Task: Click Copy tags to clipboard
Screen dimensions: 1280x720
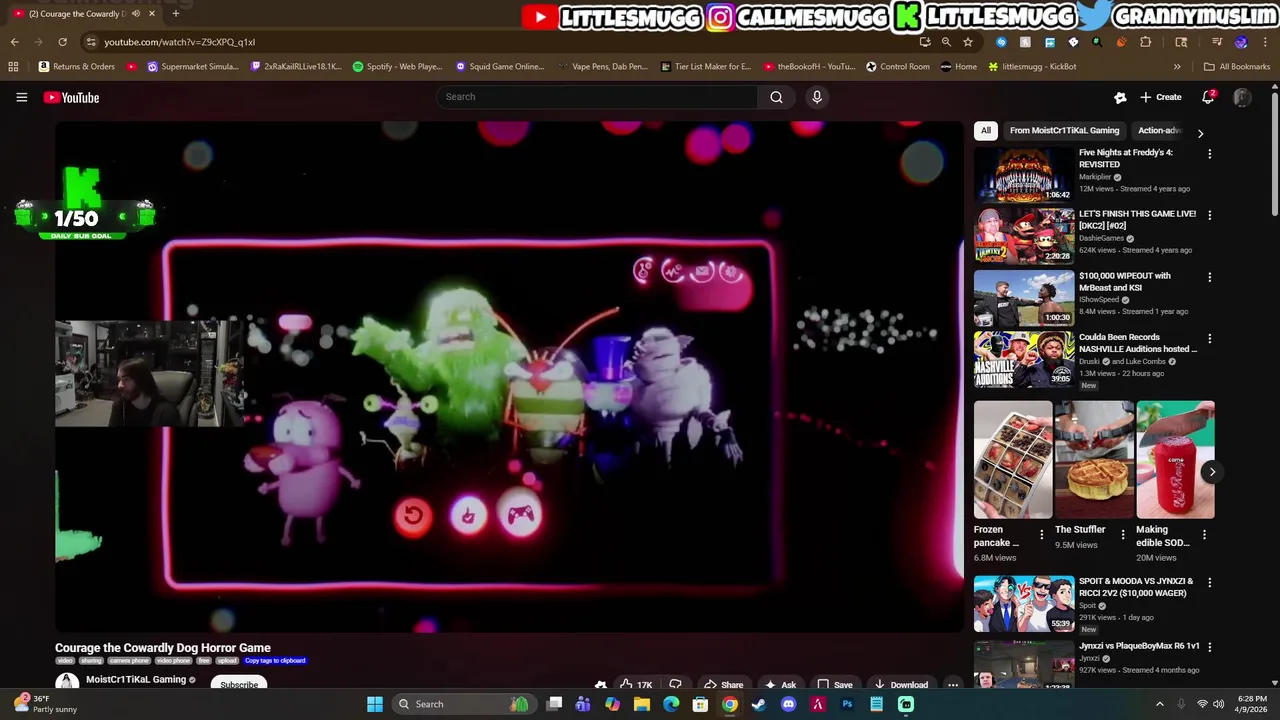Action: pyautogui.click(x=275, y=661)
